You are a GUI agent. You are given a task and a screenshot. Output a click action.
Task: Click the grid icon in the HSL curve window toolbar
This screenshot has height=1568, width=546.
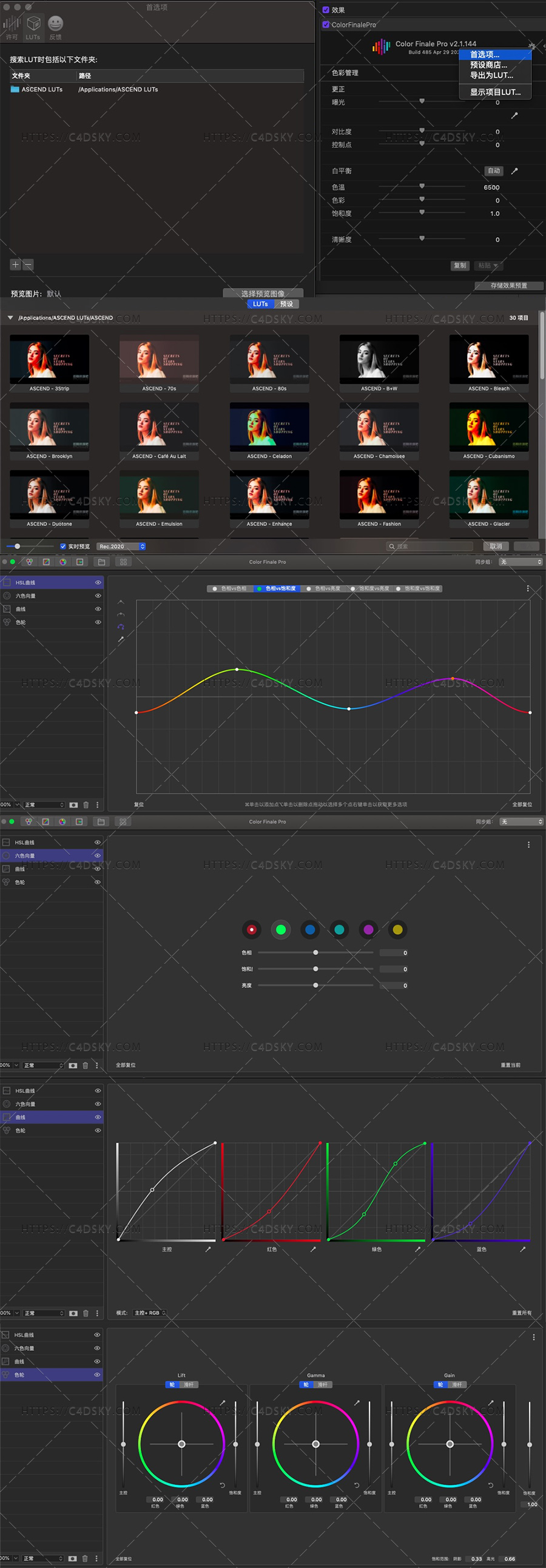[x=124, y=562]
